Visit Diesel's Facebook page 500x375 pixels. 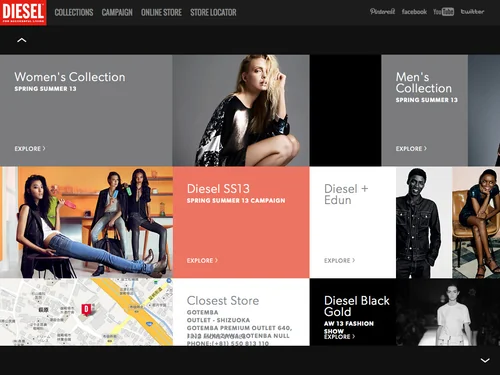[414, 12]
